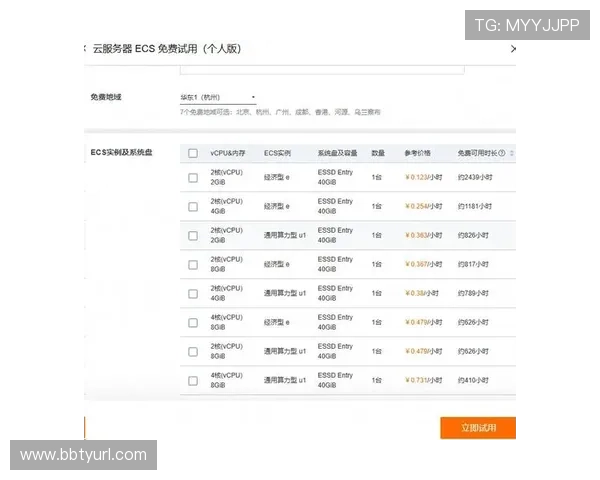Click 经济型 e in the ¥0.254 row
The width and height of the screenshot is (600, 480).
pyautogui.click(x=277, y=206)
